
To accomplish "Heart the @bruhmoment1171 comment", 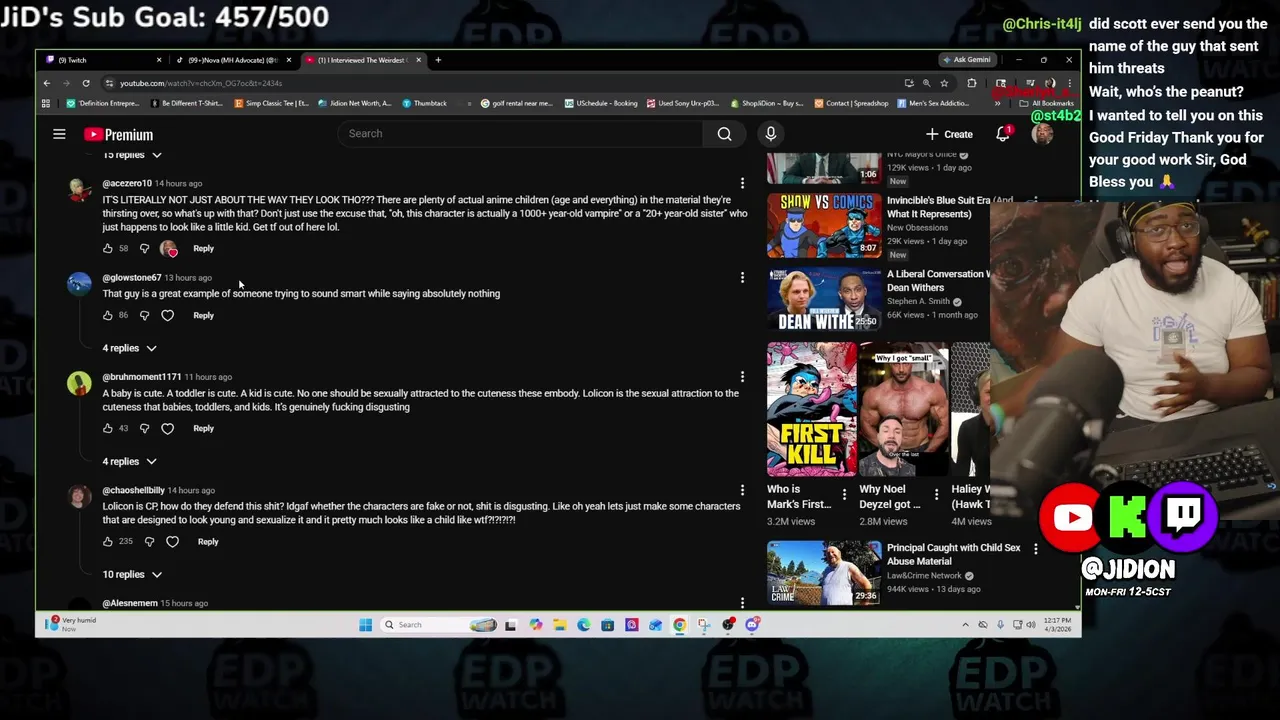I will (167, 428).
